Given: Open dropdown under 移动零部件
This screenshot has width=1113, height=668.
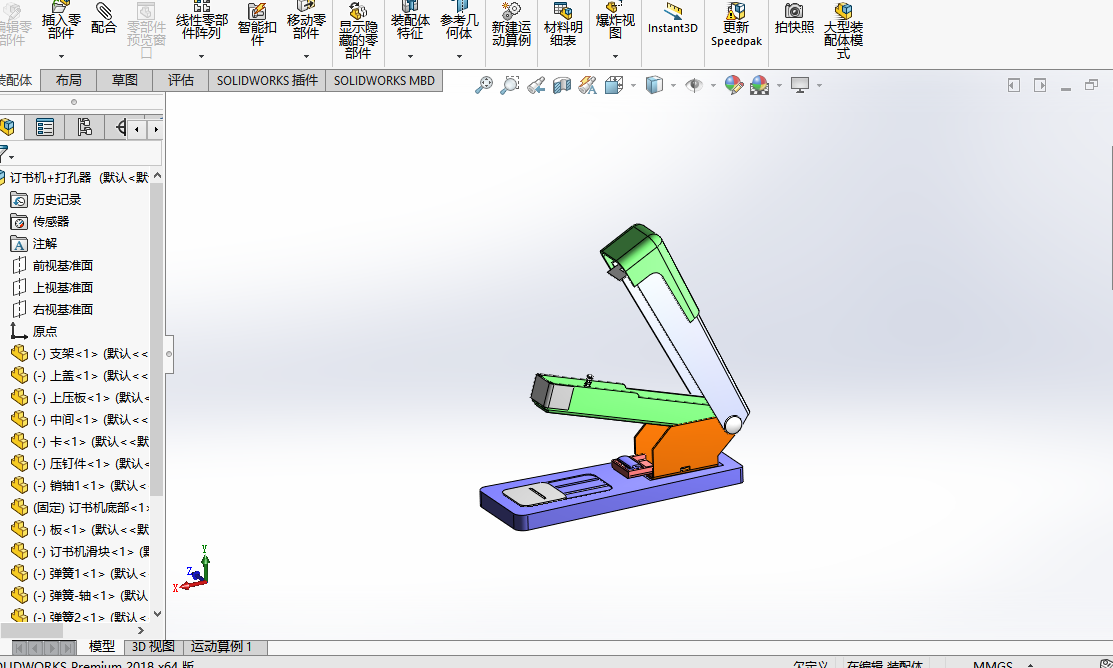Looking at the screenshot, I should (x=306, y=56).
